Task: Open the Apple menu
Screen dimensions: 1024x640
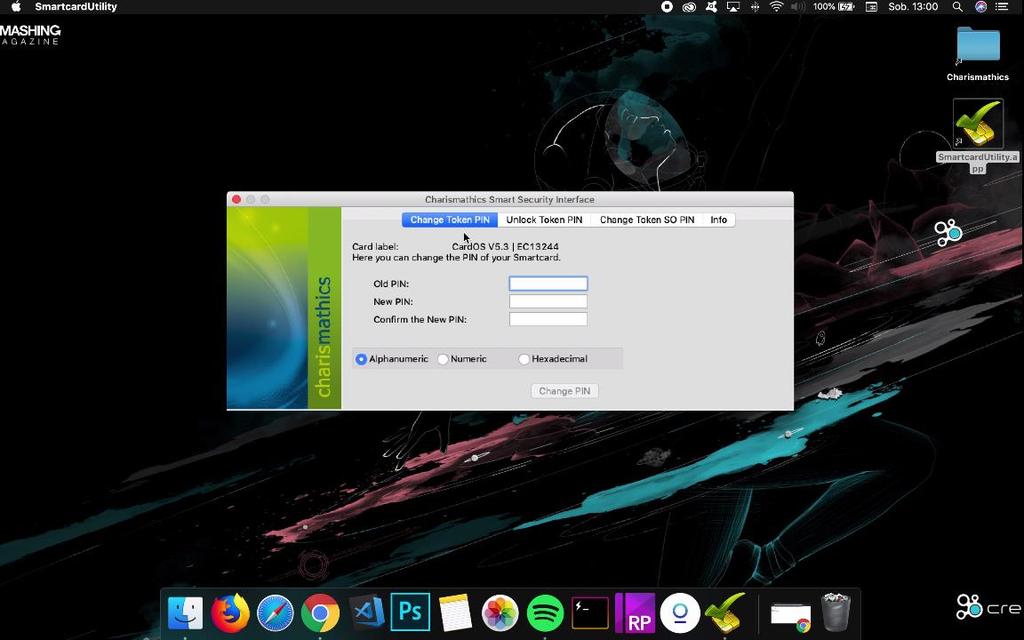Action: point(16,7)
